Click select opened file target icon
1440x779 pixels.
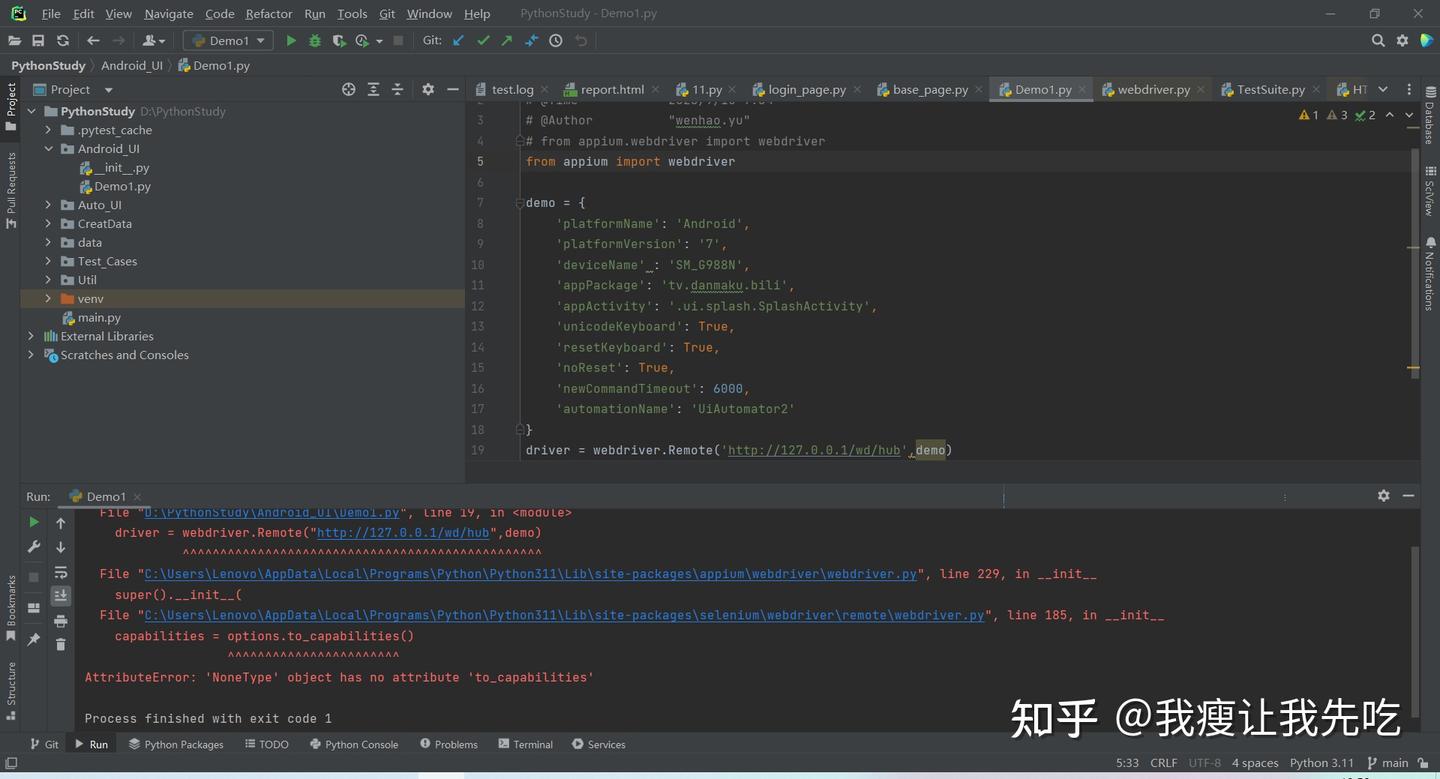coord(348,89)
